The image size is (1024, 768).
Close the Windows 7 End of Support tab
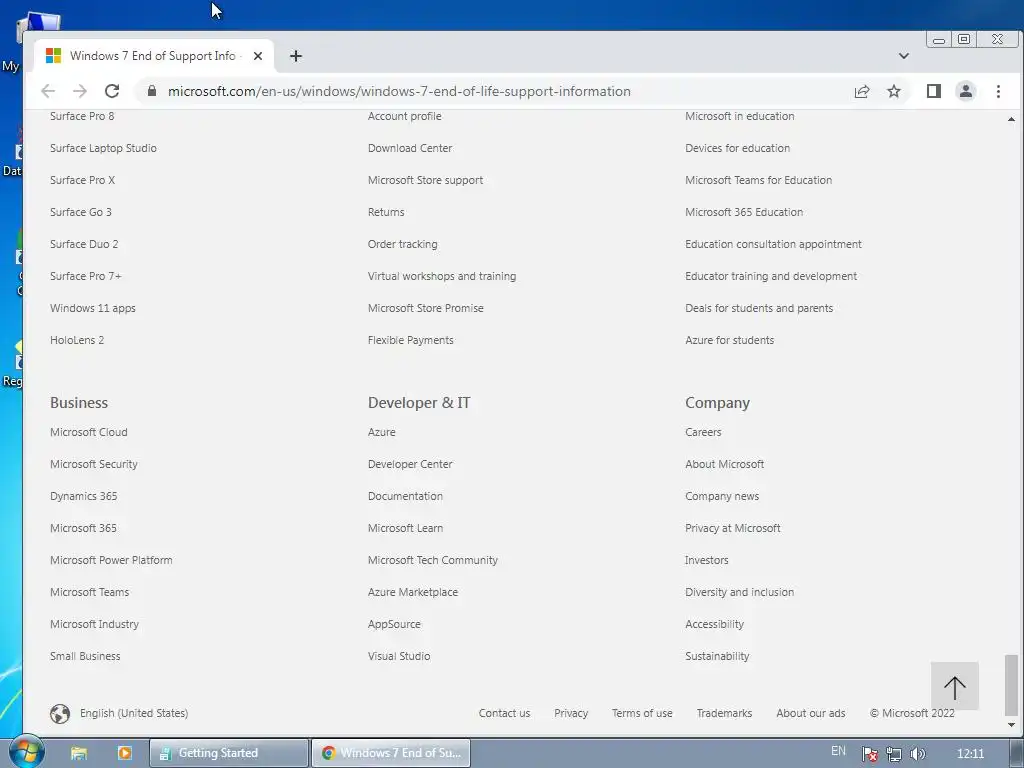(258, 56)
